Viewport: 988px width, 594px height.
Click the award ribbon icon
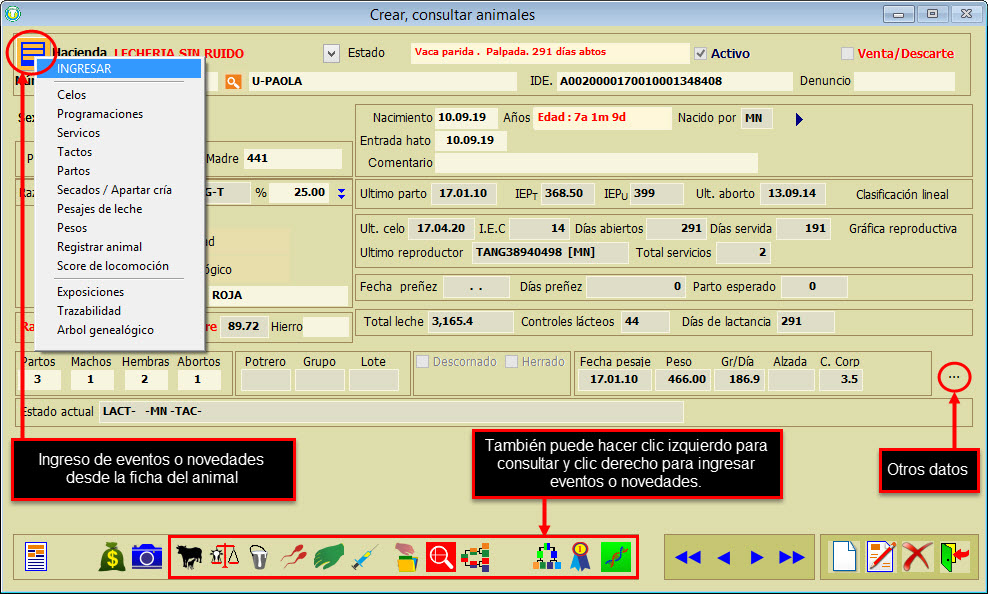[x=581, y=556]
